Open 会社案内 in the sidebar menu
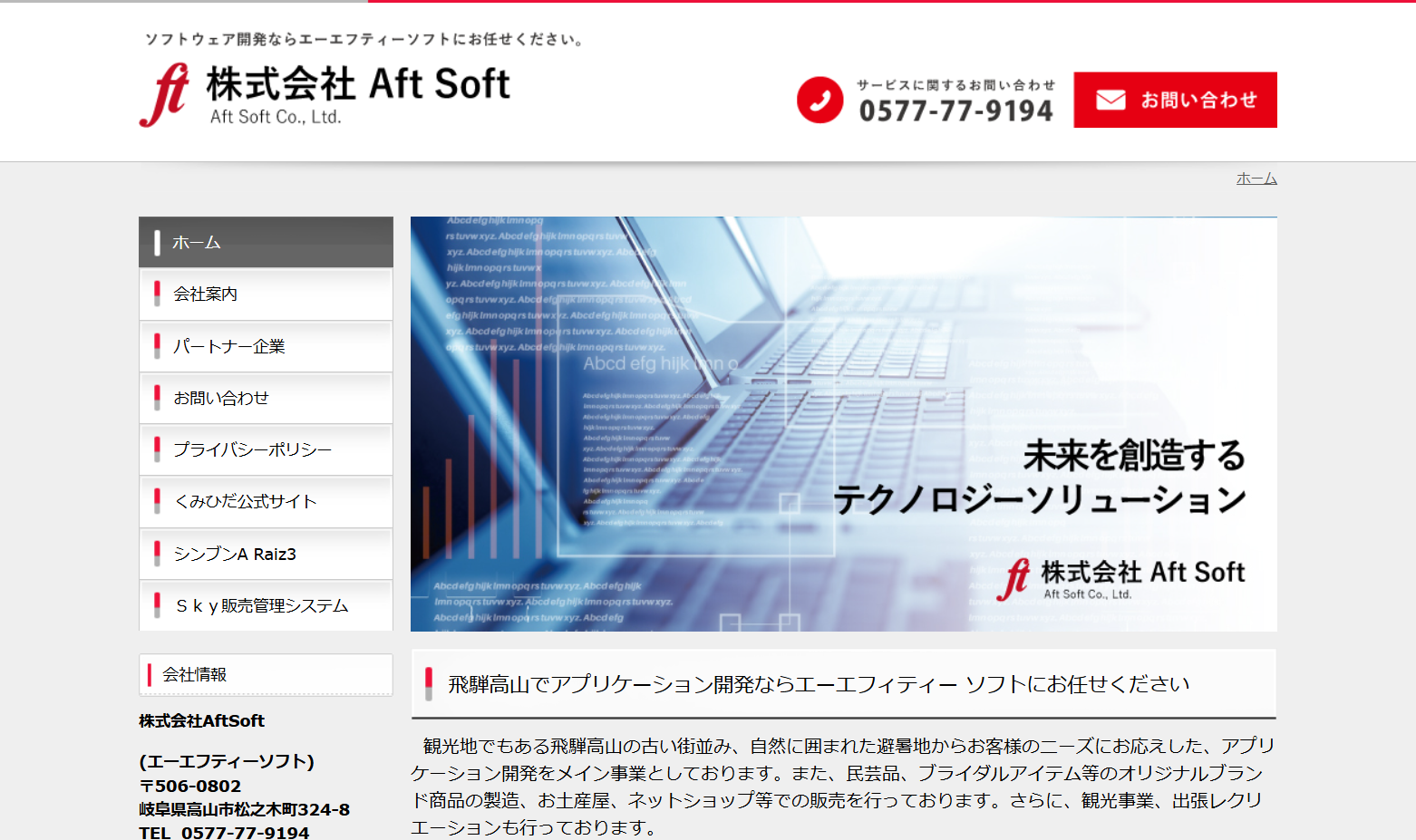The image size is (1416, 840). (x=266, y=294)
